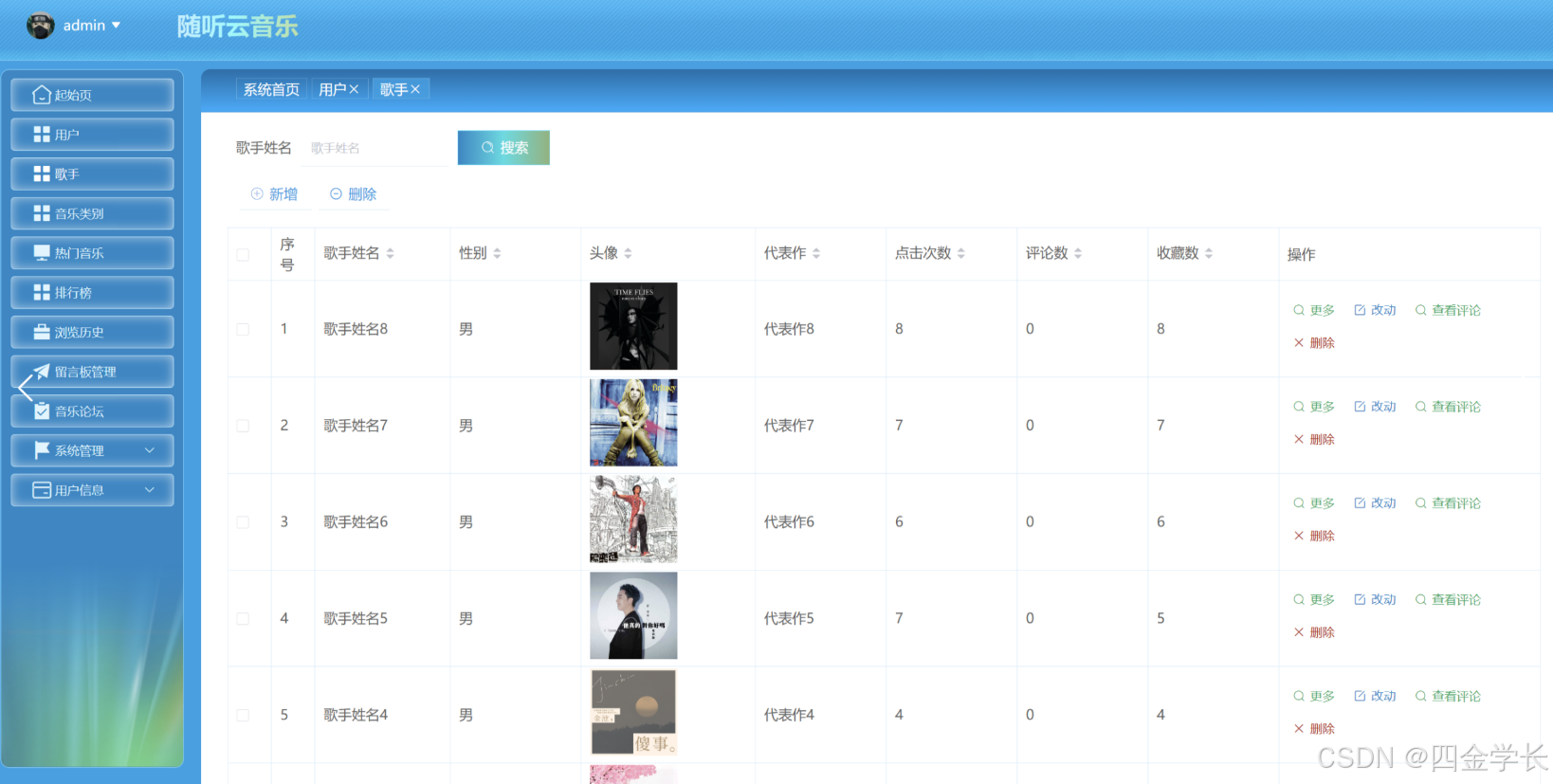Click the 用户信息 card icon
Viewport: 1553px width, 784px height.
pos(42,490)
